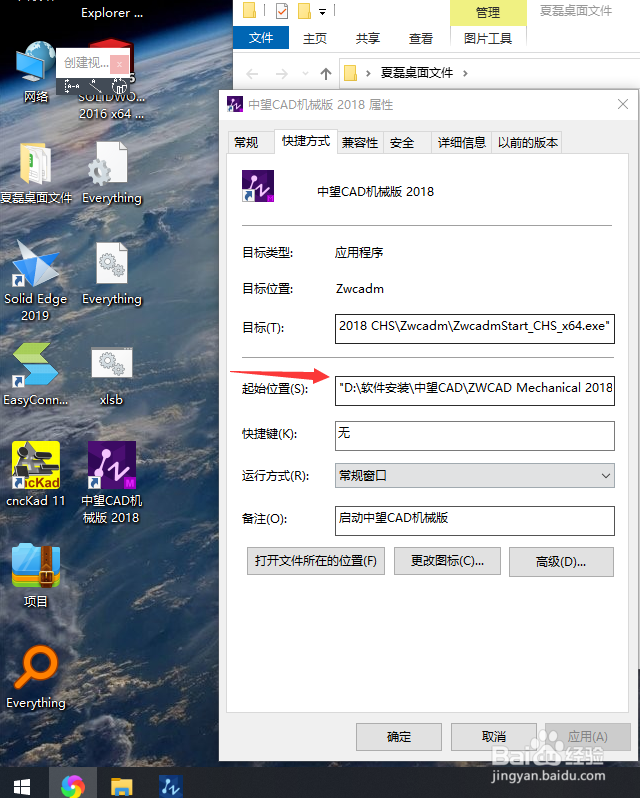Screen dimensions: 640x798
Task: Select the Everything file icon beside Solid Edge
Action: (x=111, y=274)
